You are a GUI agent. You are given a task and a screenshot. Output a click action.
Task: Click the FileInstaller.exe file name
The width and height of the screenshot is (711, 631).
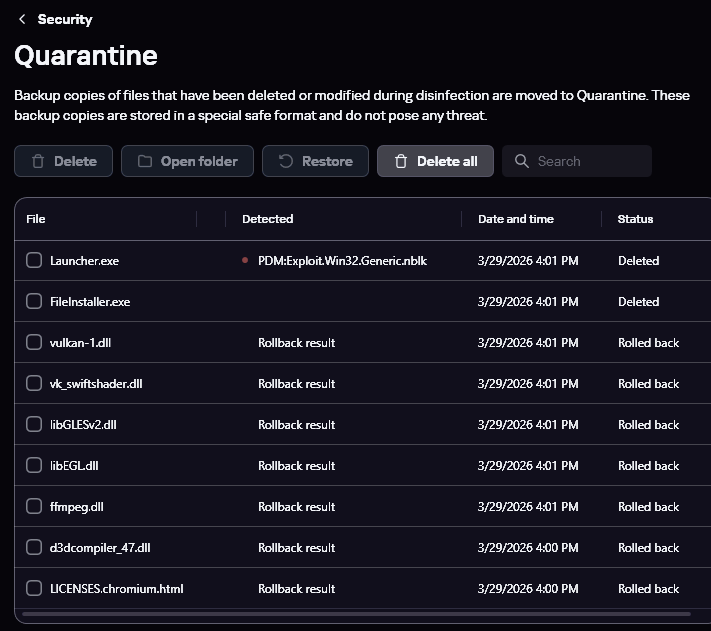90,301
